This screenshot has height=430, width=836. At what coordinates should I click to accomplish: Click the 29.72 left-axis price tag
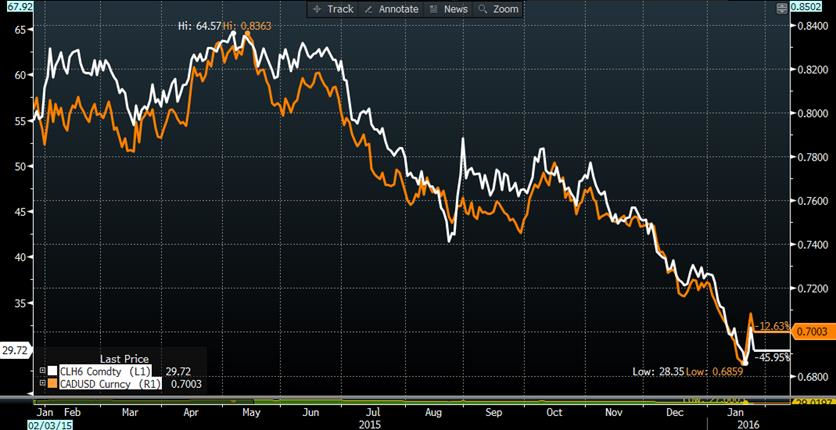tap(16, 351)
